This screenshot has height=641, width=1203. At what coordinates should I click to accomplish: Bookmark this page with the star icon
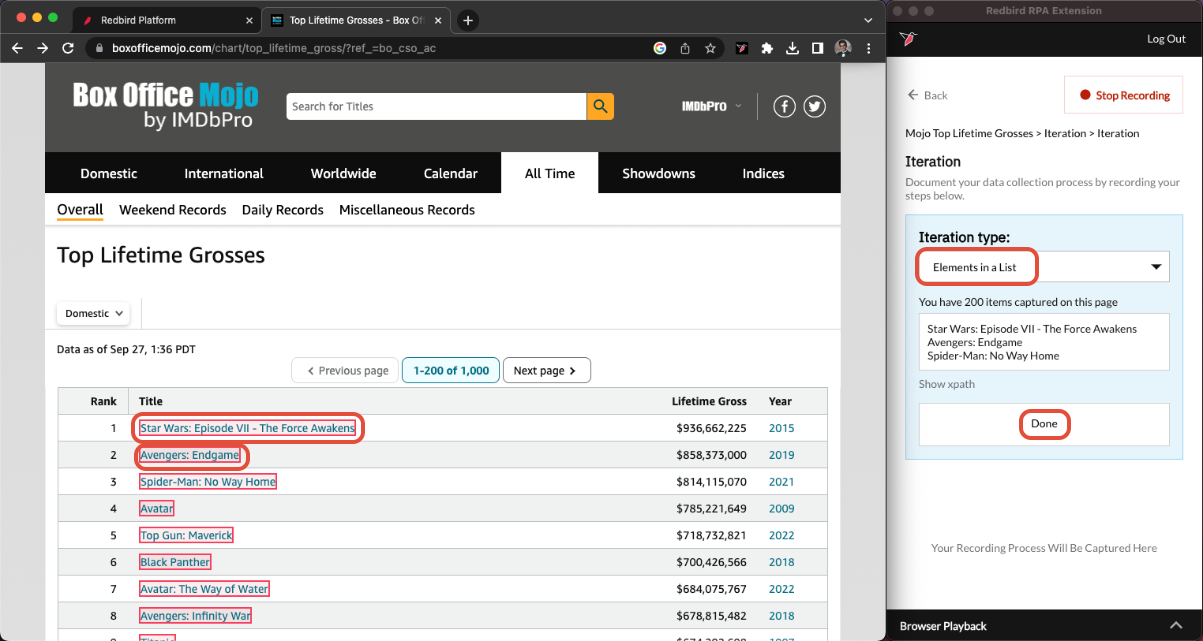tap(710, 48)
